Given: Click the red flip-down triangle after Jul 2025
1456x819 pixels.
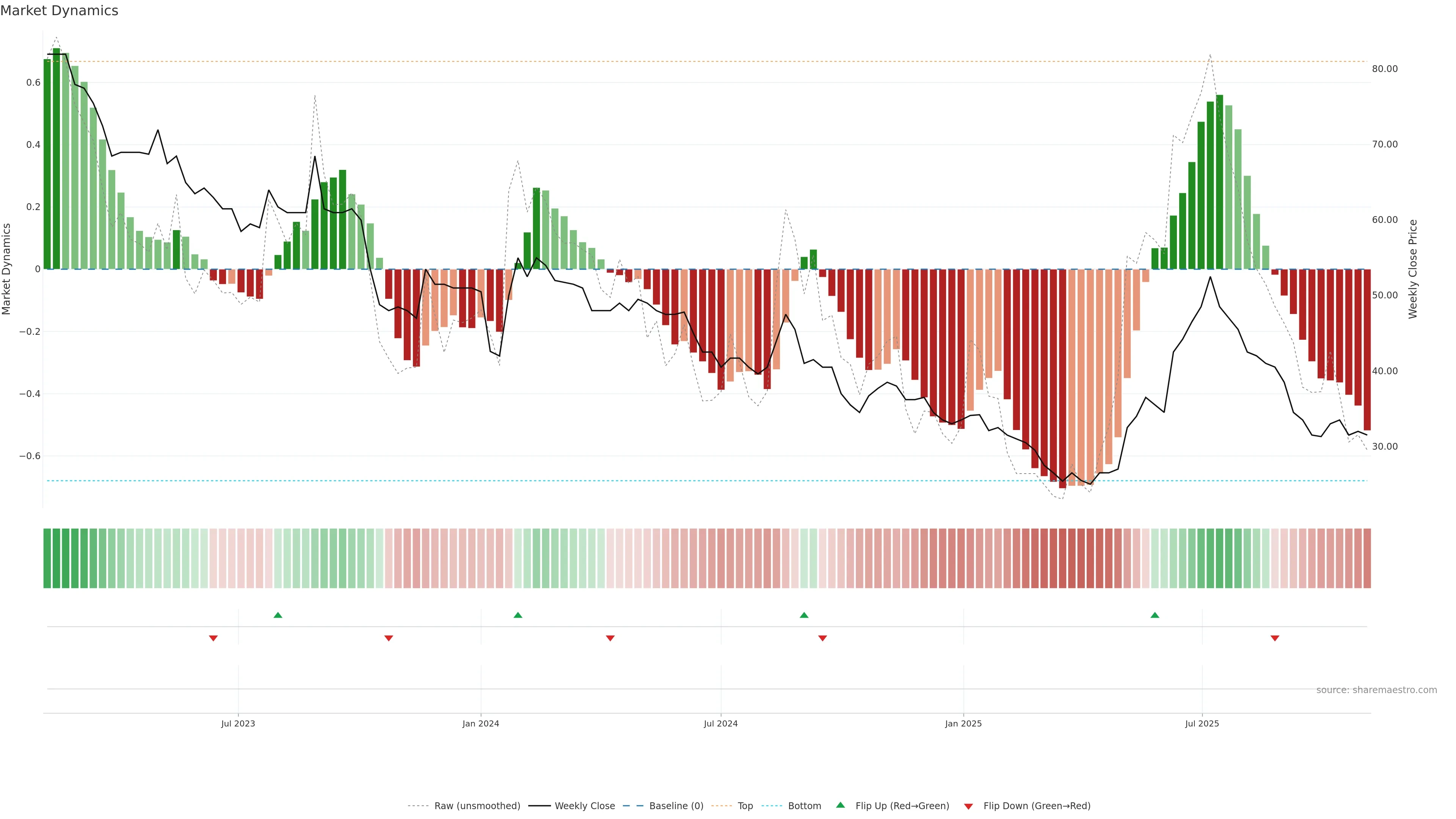Looking at the screenshot, I should click(x=1274, y=638).
